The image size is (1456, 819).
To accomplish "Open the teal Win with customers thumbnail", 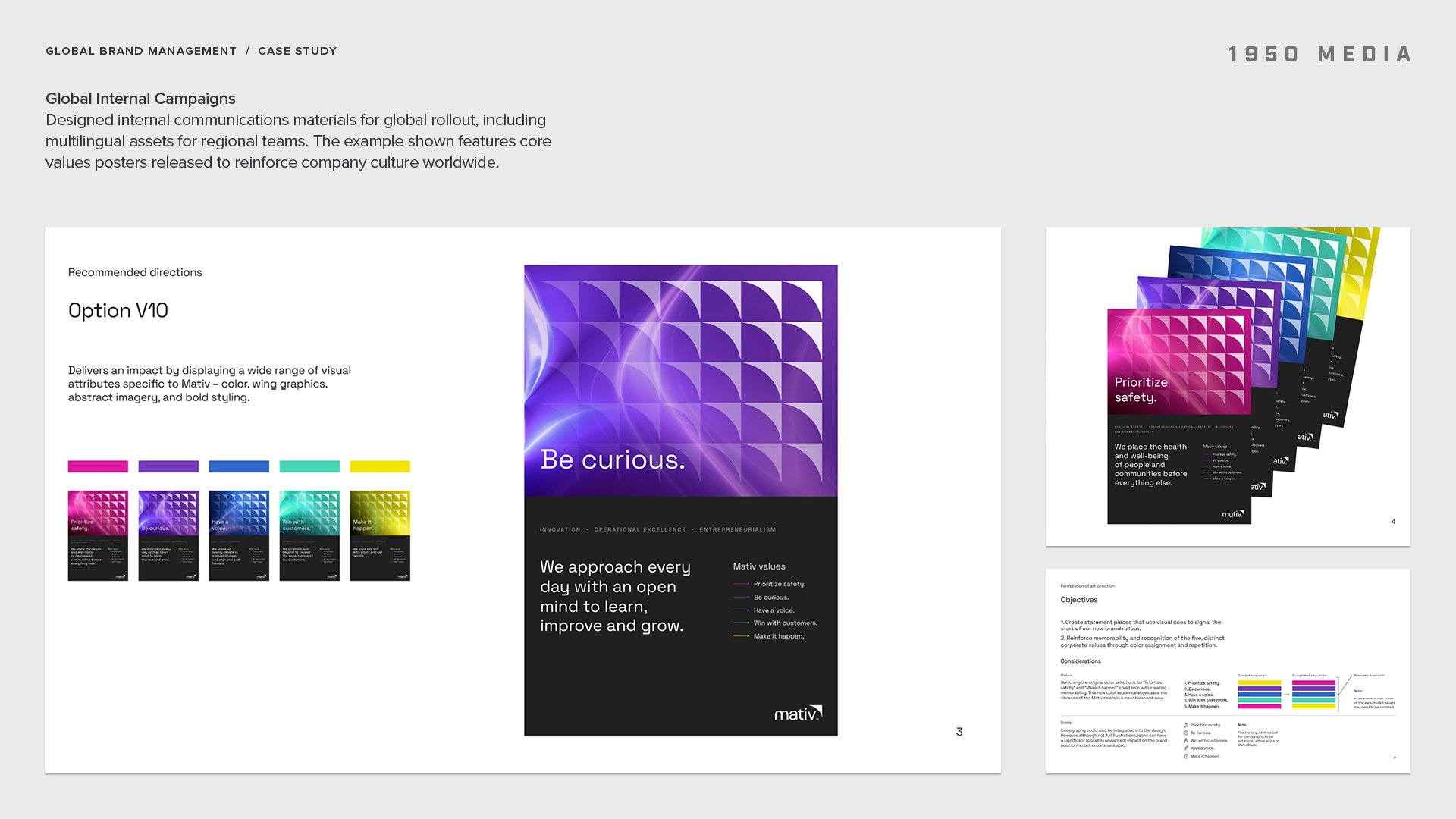I will point(309,535).
